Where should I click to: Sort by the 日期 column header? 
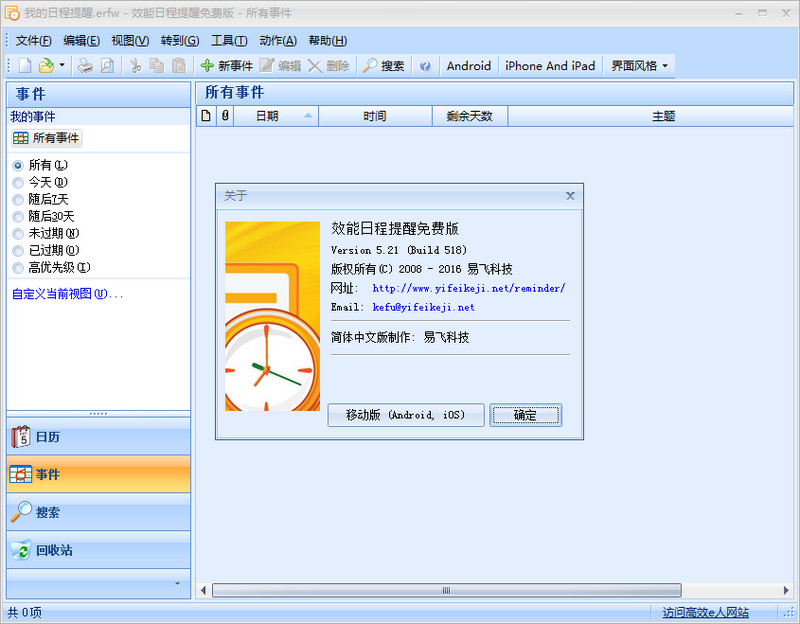click(x=276, y=116)
